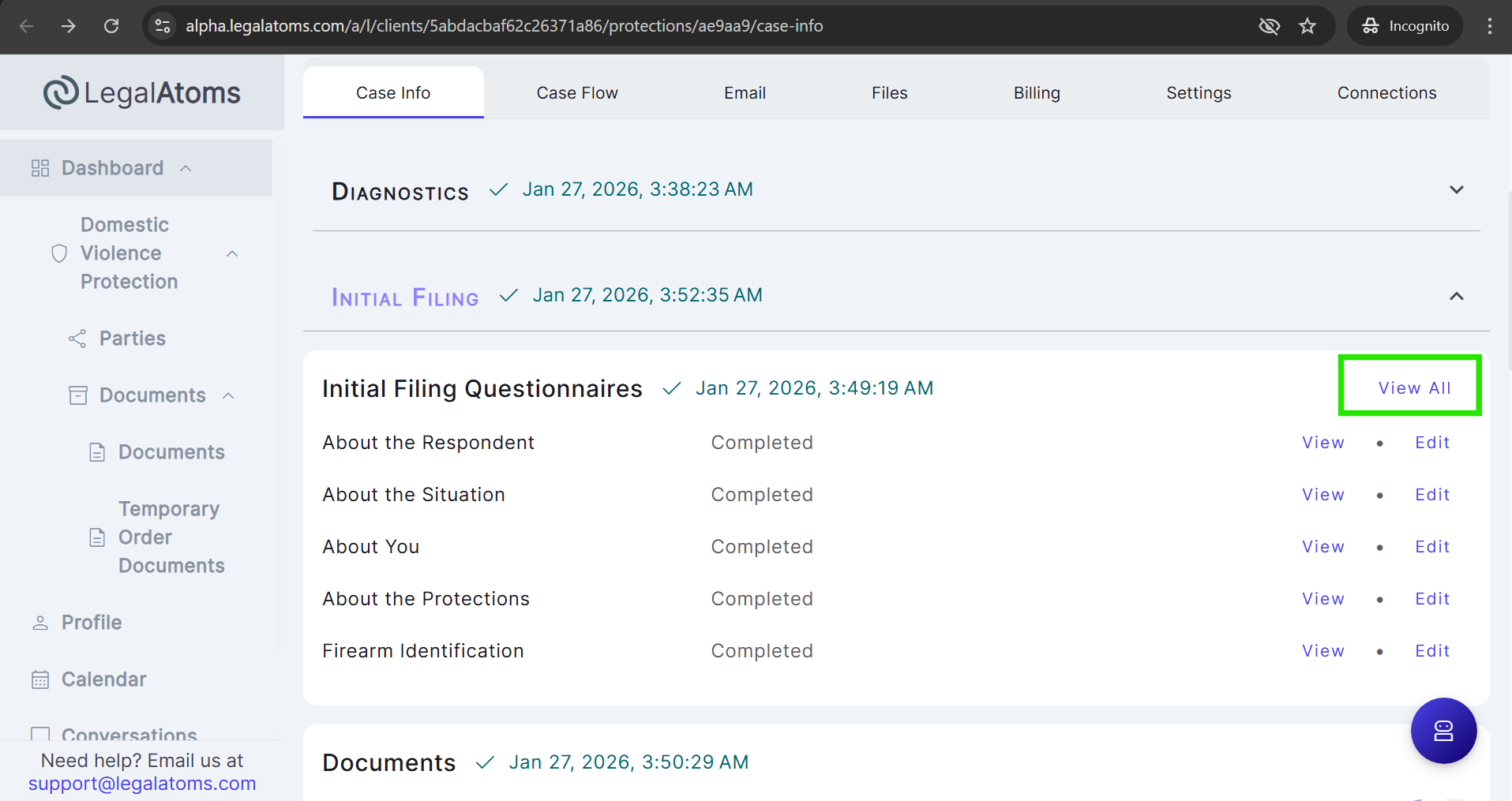
Task: Expand the Diagnostics section
Action: pos(1456,190)
